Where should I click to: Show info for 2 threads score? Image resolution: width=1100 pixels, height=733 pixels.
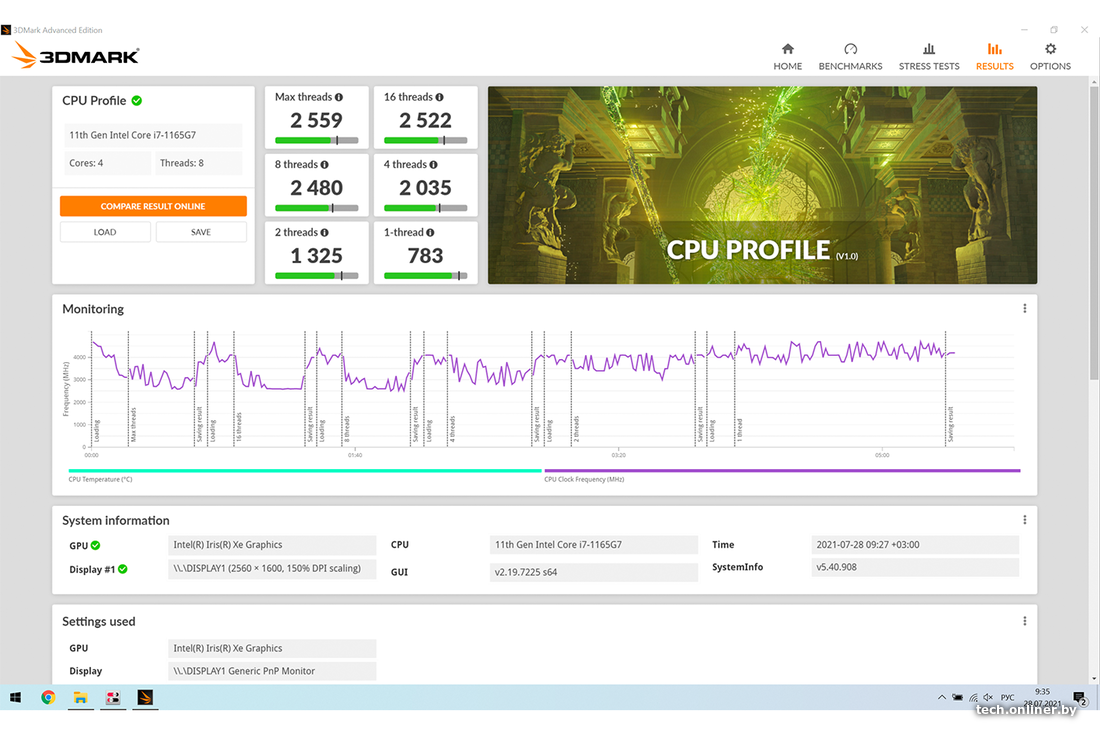pos(324,232)
